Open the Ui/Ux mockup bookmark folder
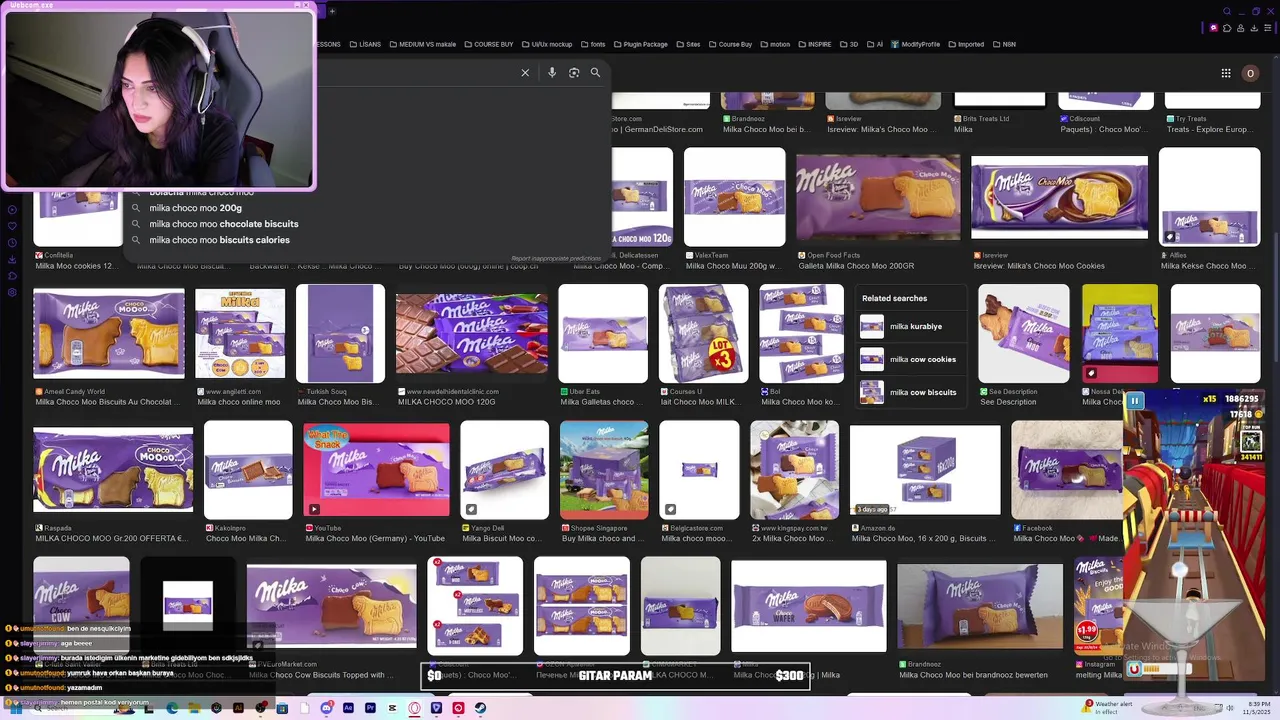This screenshot has width=1280, height=720. click(x=546, y=44)
